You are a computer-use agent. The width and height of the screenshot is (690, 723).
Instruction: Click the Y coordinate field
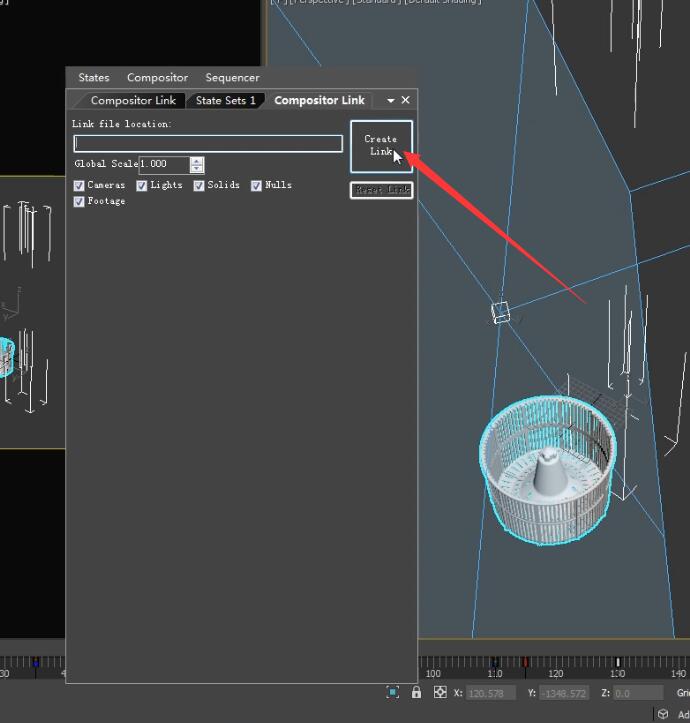(564, 693)
